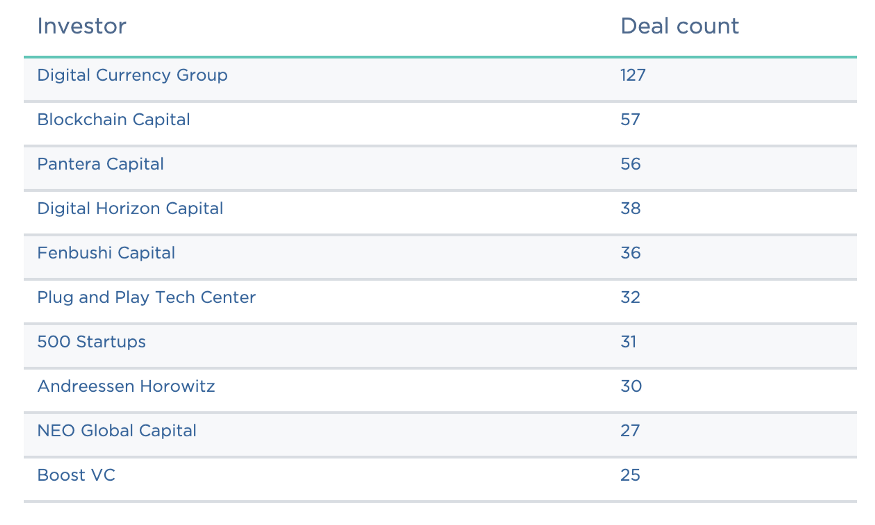Screen dimensions: 875x525
Task: Click the 36 deal count cell
Action: 630,253
